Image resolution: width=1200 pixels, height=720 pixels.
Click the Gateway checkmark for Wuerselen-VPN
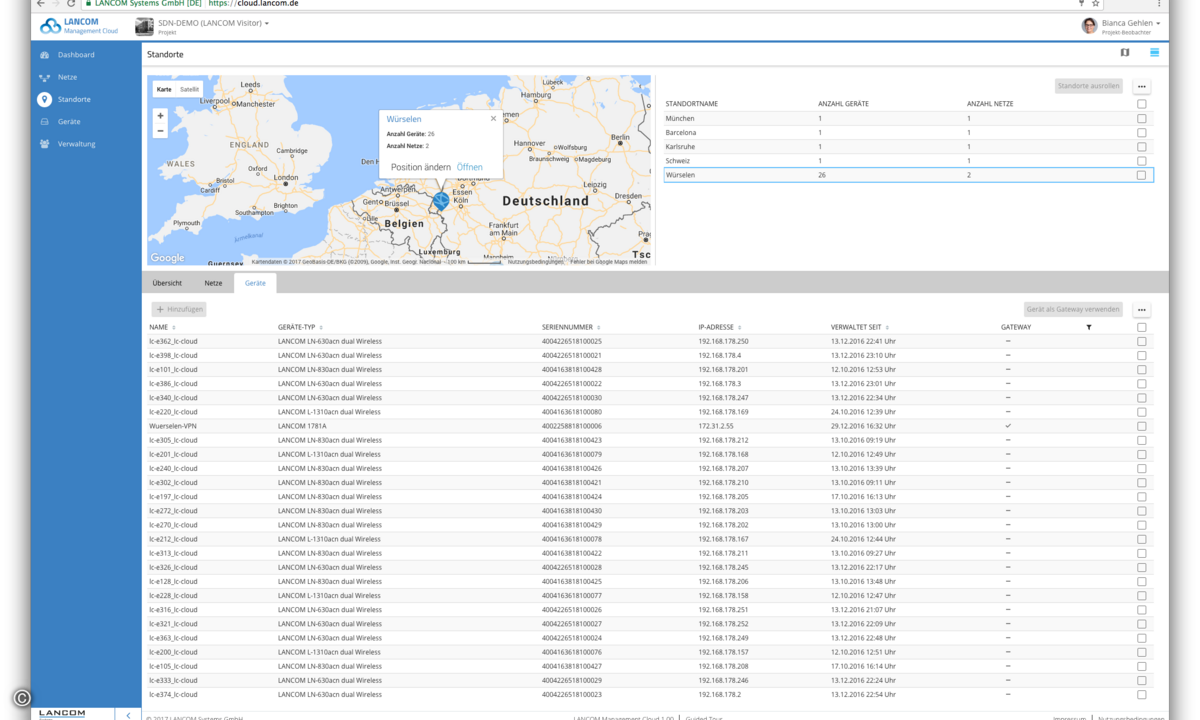pyautogui.click(x=1008, y=426)
